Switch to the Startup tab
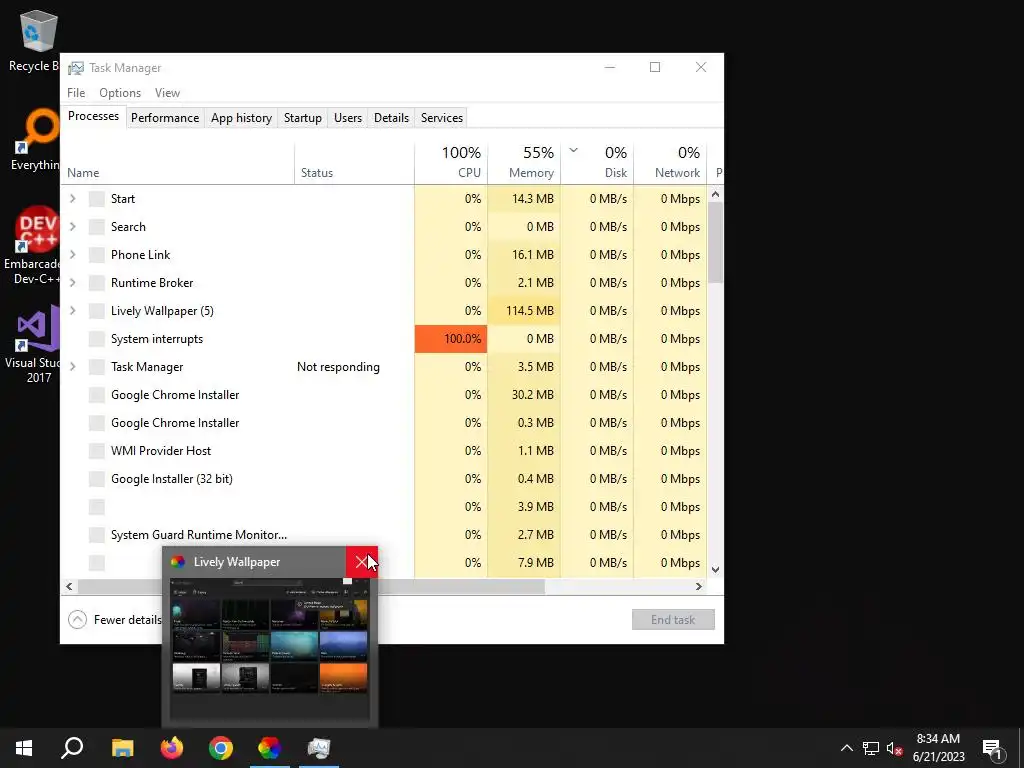Image resolution: width=1024 pixels, height=768 pixels. pos(302,118)
